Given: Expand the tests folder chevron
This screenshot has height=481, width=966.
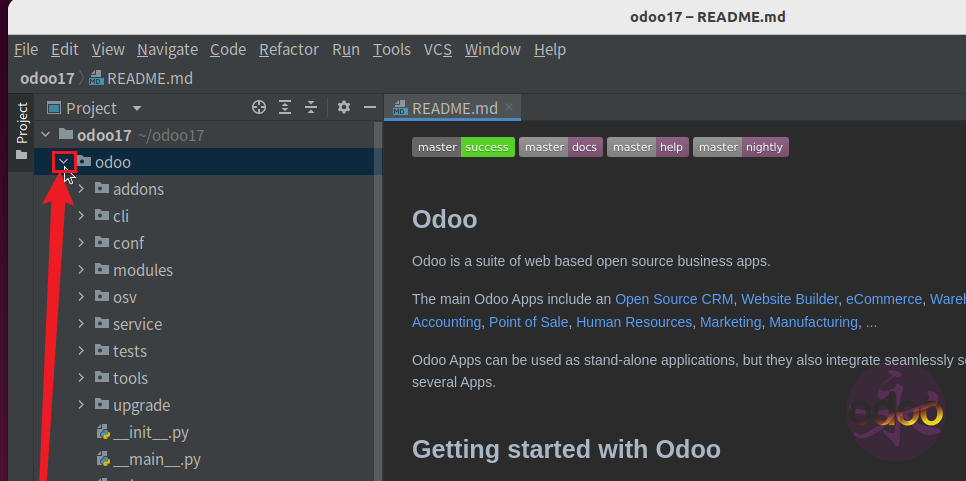Looking at the screenshot, I should tap(81, 350).
